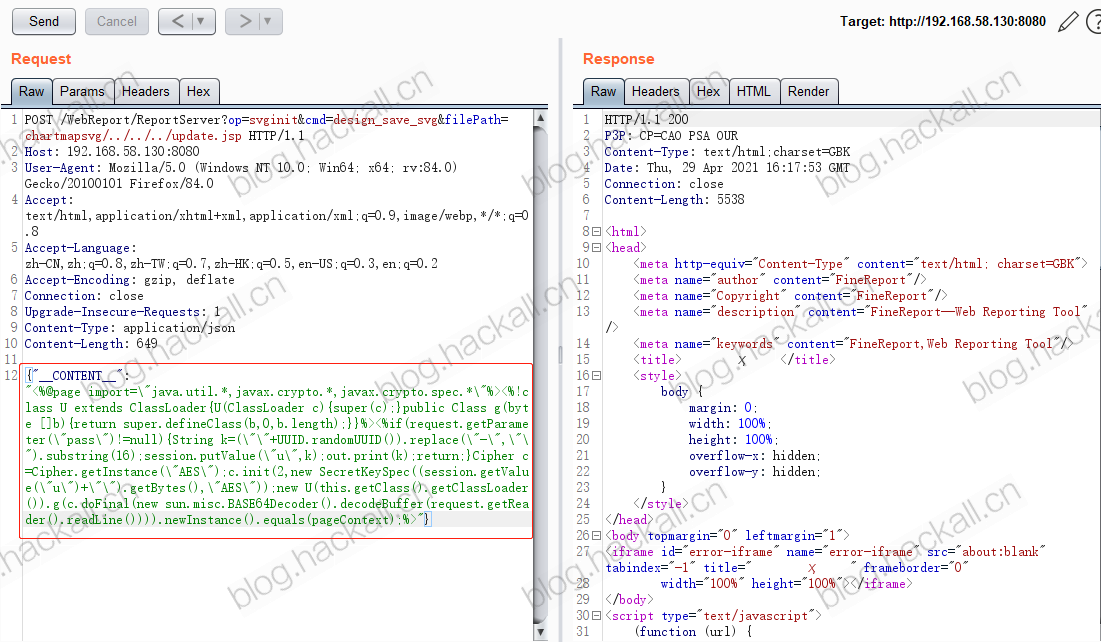Click the POST /WebReport/ReportServer request line
Screen dimensions: 1101x642
coord(267,128)
